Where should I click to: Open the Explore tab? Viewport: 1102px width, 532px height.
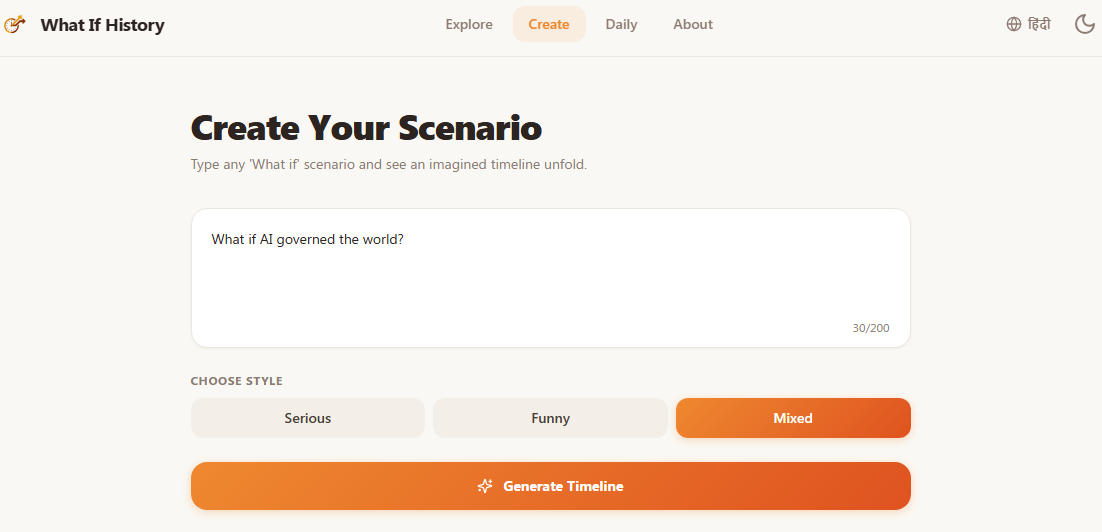point(469,25)
